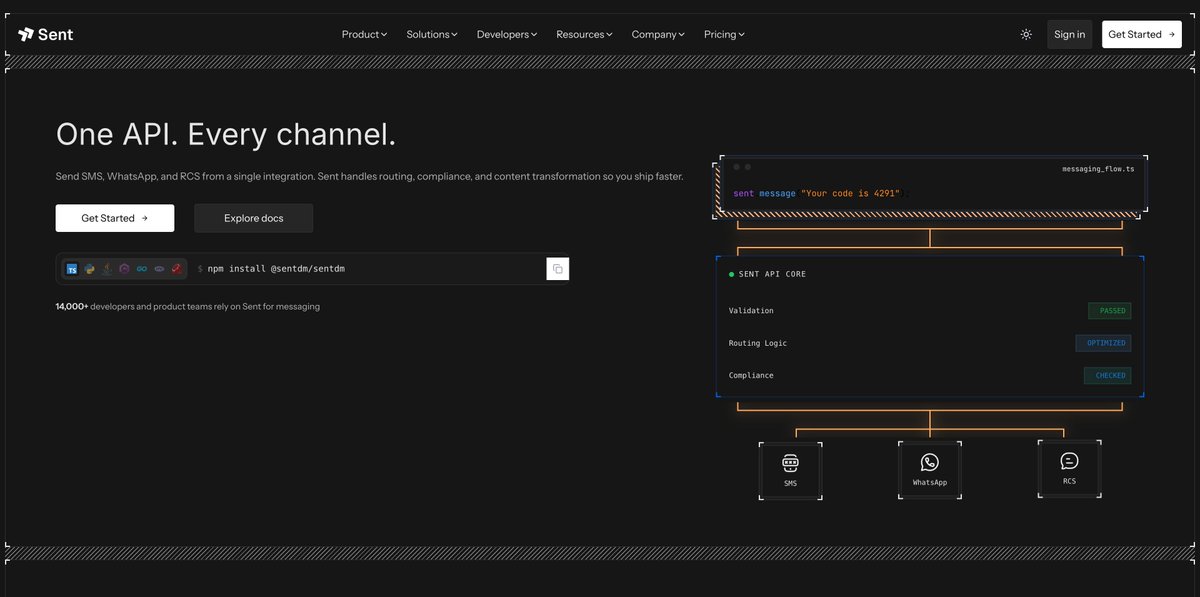Click the green status dot by SENT API CORE
Image resolution: width=1200 pixels, height=597 pixels.
coord(731,274)
